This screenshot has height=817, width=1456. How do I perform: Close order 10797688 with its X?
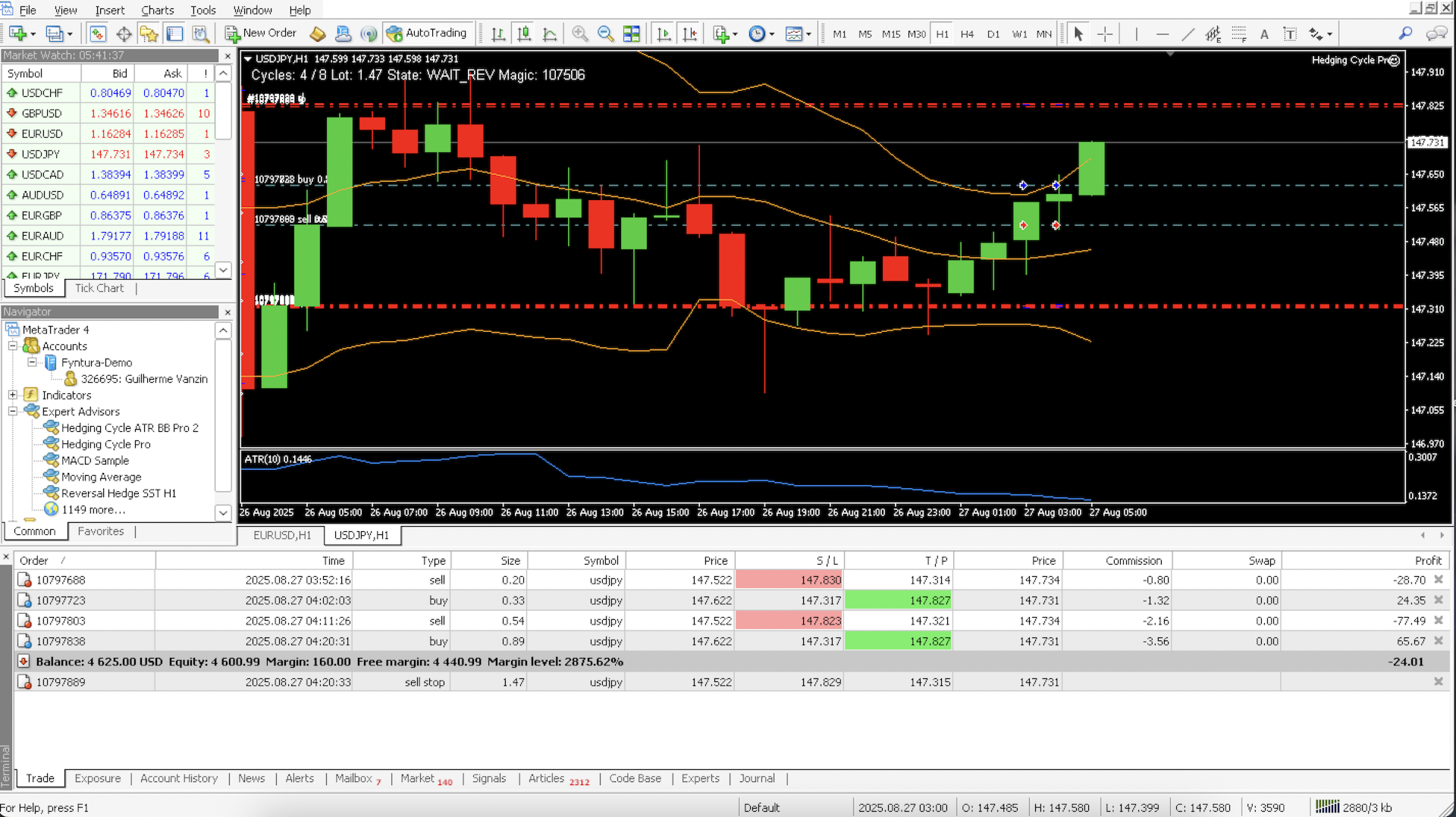click(1439, 580)
